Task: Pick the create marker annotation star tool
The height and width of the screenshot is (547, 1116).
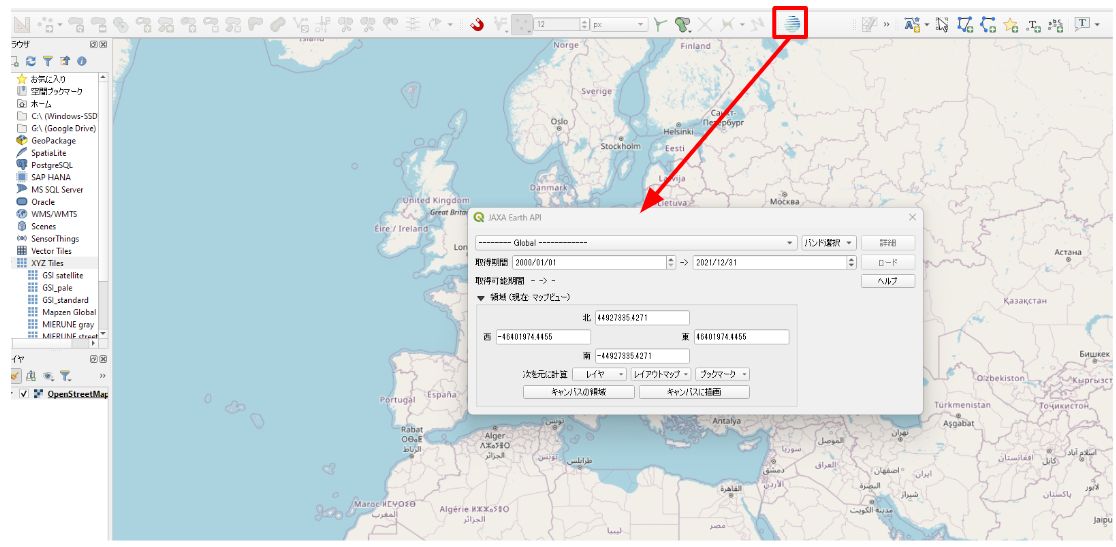Action: (x=1011, y=26)
